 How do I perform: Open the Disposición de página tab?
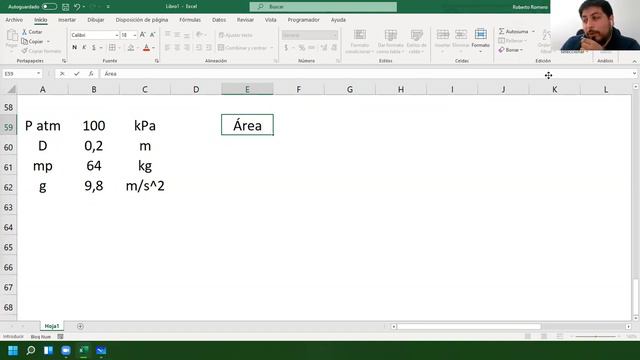pyautogui.click(x=142, y=20)
